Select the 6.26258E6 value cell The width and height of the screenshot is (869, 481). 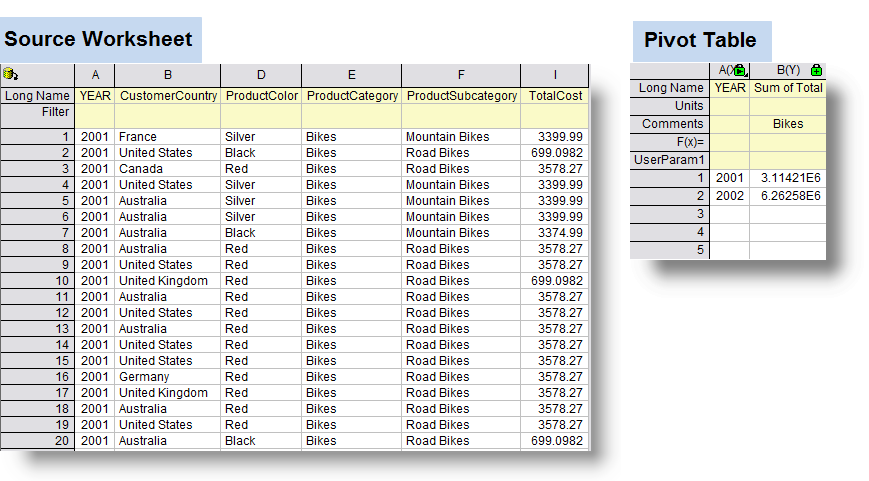[788, 196]
